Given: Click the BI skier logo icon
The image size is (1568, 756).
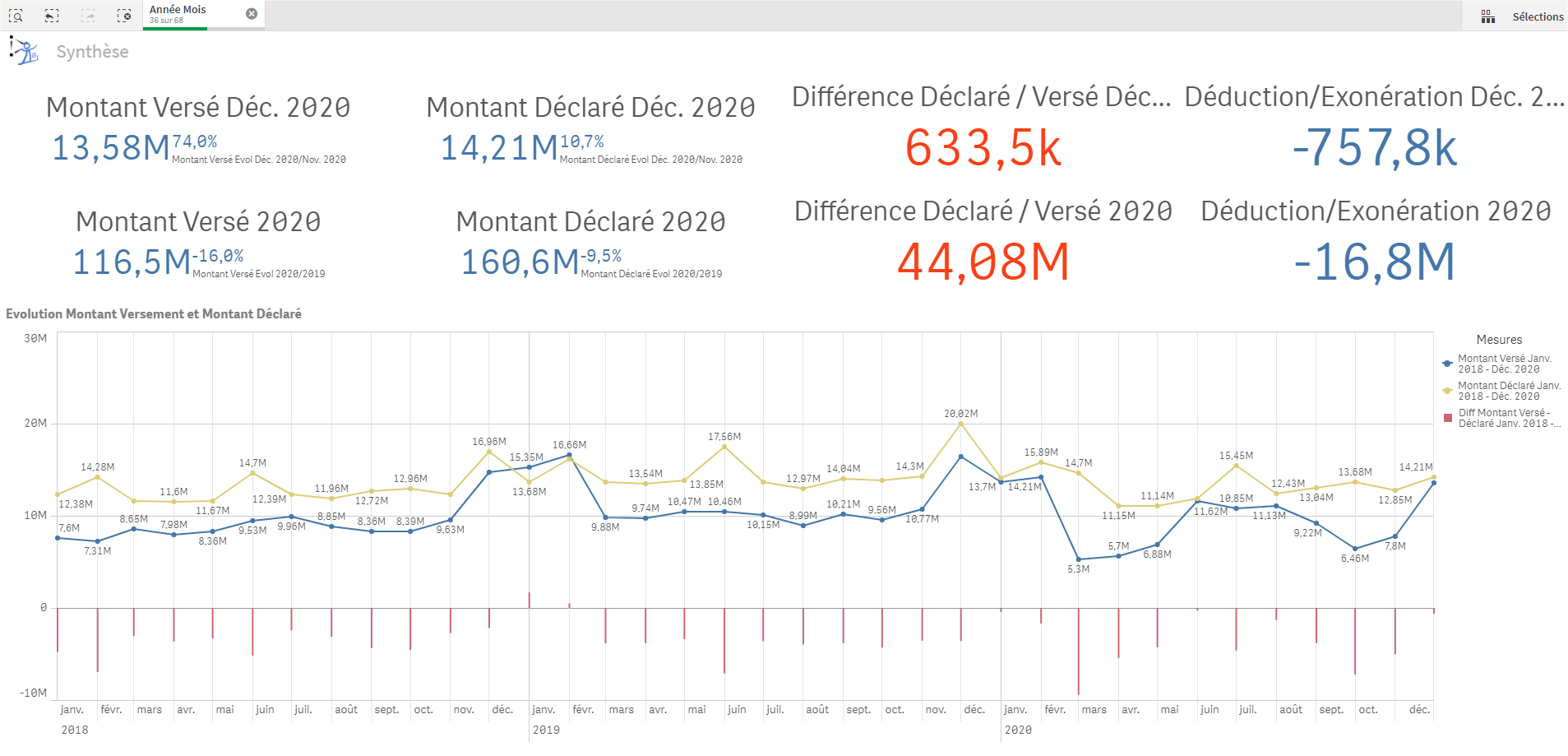Looking at the screenshot, I should tap(24, 51).
